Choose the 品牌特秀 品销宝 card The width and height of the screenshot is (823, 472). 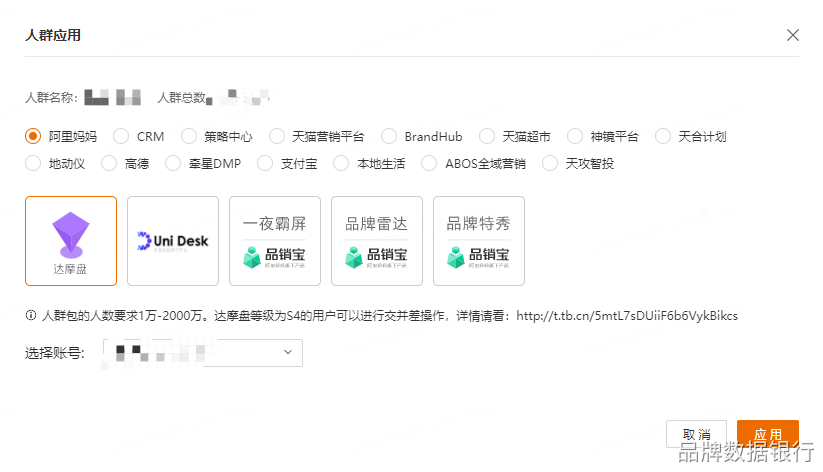(x=479, y=241)
